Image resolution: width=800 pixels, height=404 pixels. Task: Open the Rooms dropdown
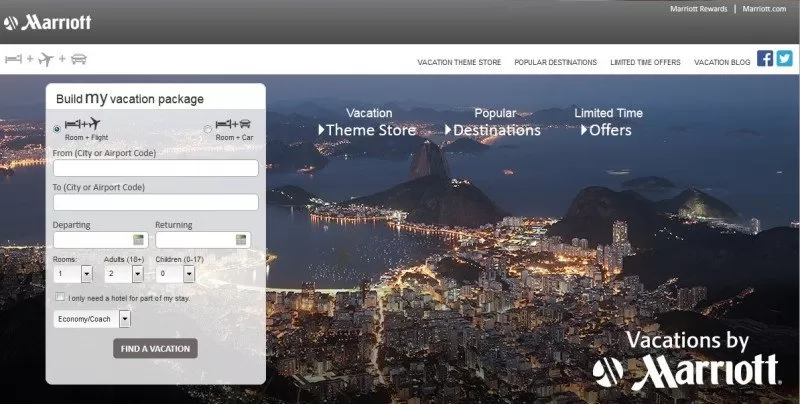point(73,274)
